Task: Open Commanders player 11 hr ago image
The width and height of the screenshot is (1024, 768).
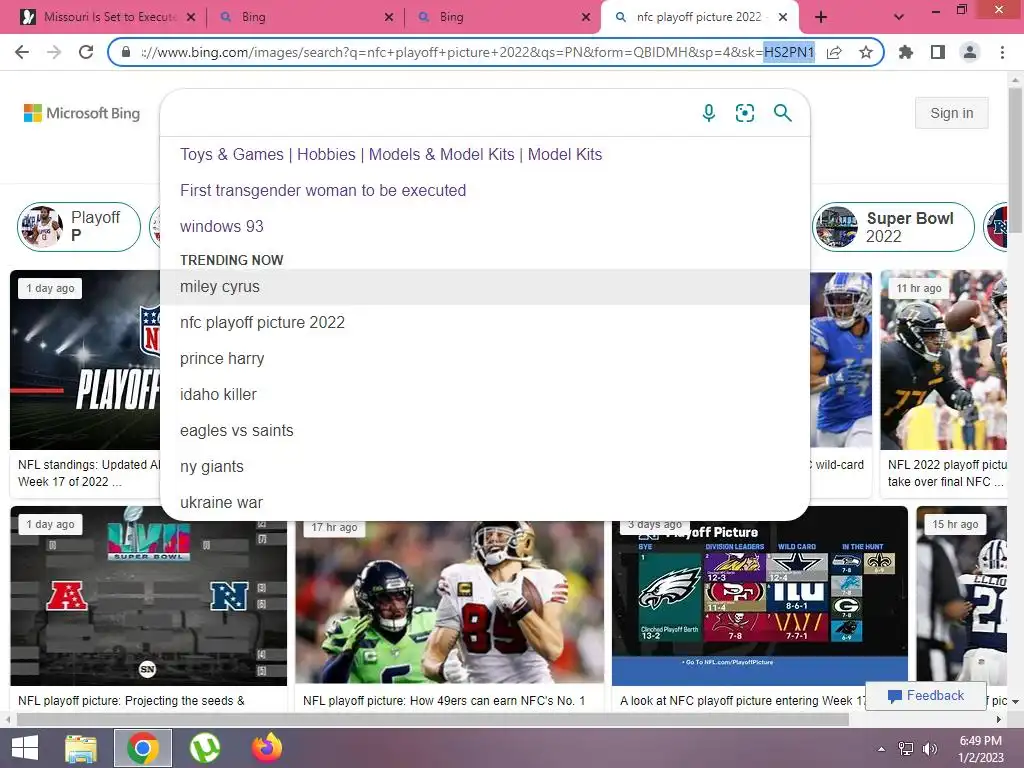Action: click(x=944, y=360)
